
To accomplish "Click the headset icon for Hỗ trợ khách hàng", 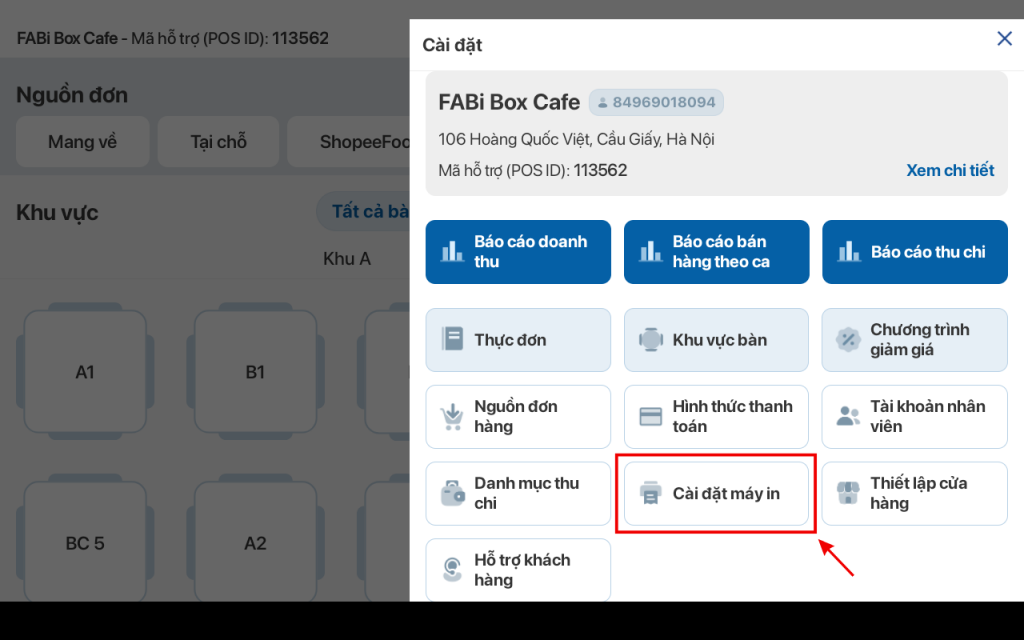I will [452, 570].
